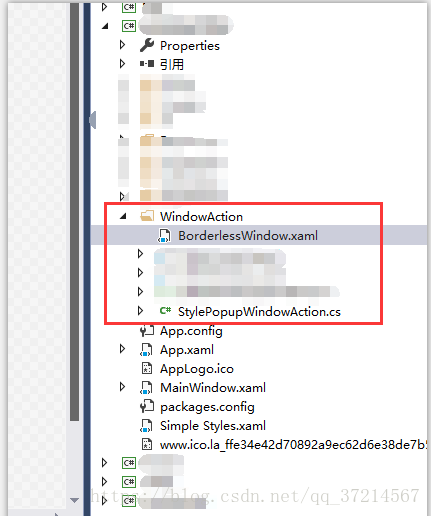Click the vertical scrollbar down arrow

click(x=75, y=500)
